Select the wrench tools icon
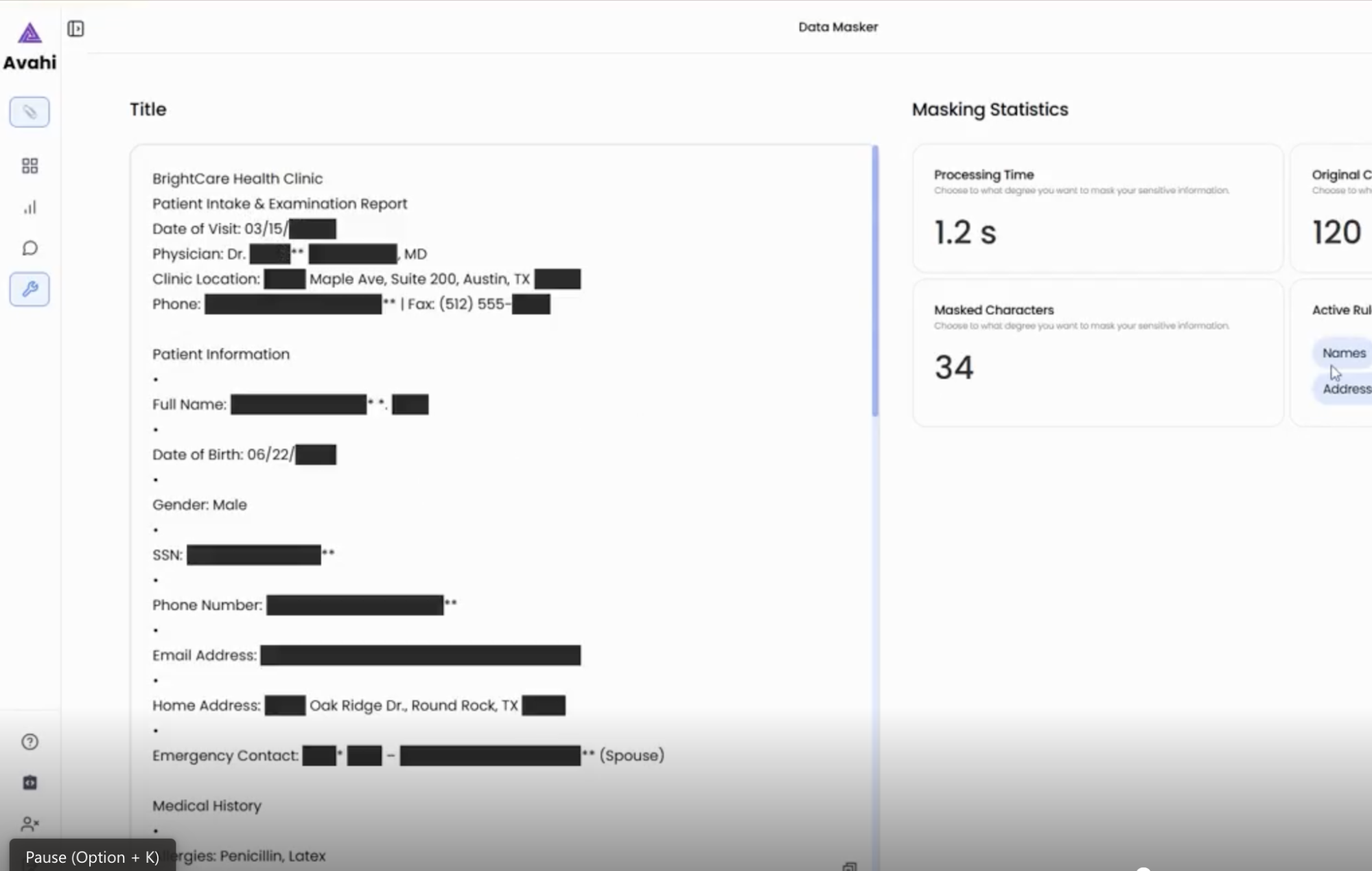The width and height of the screenshot is (1372, 871). (30, 289)
